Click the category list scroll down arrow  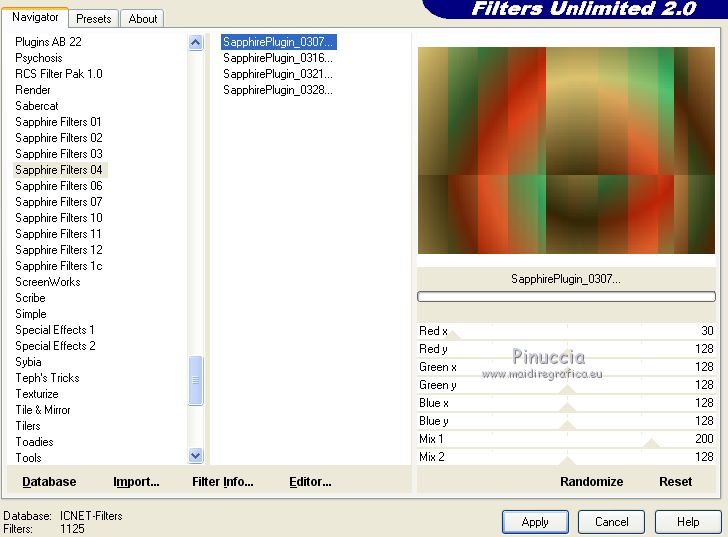(x=195, y=456)
